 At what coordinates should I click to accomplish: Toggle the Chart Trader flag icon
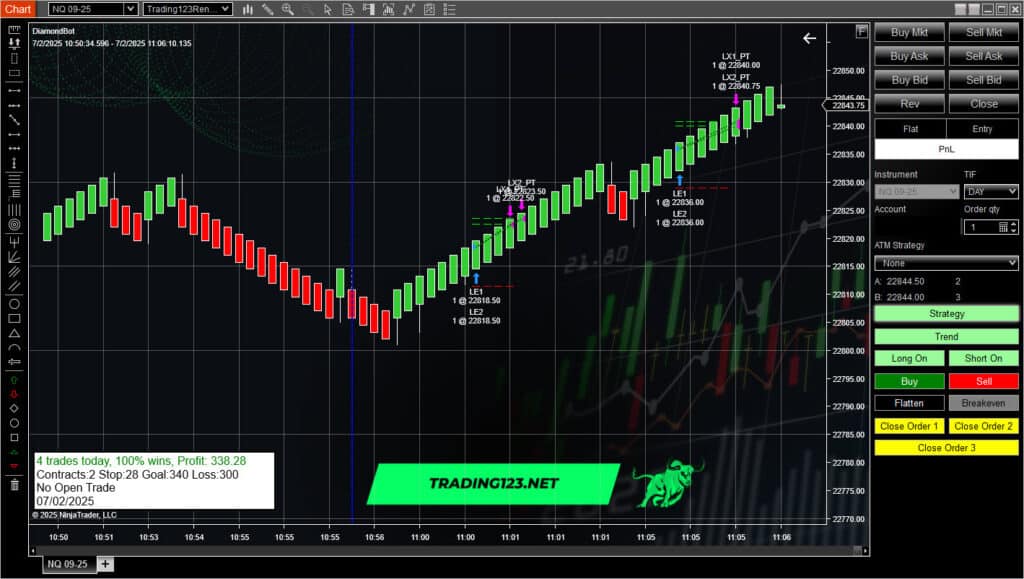tap(368, 9)
